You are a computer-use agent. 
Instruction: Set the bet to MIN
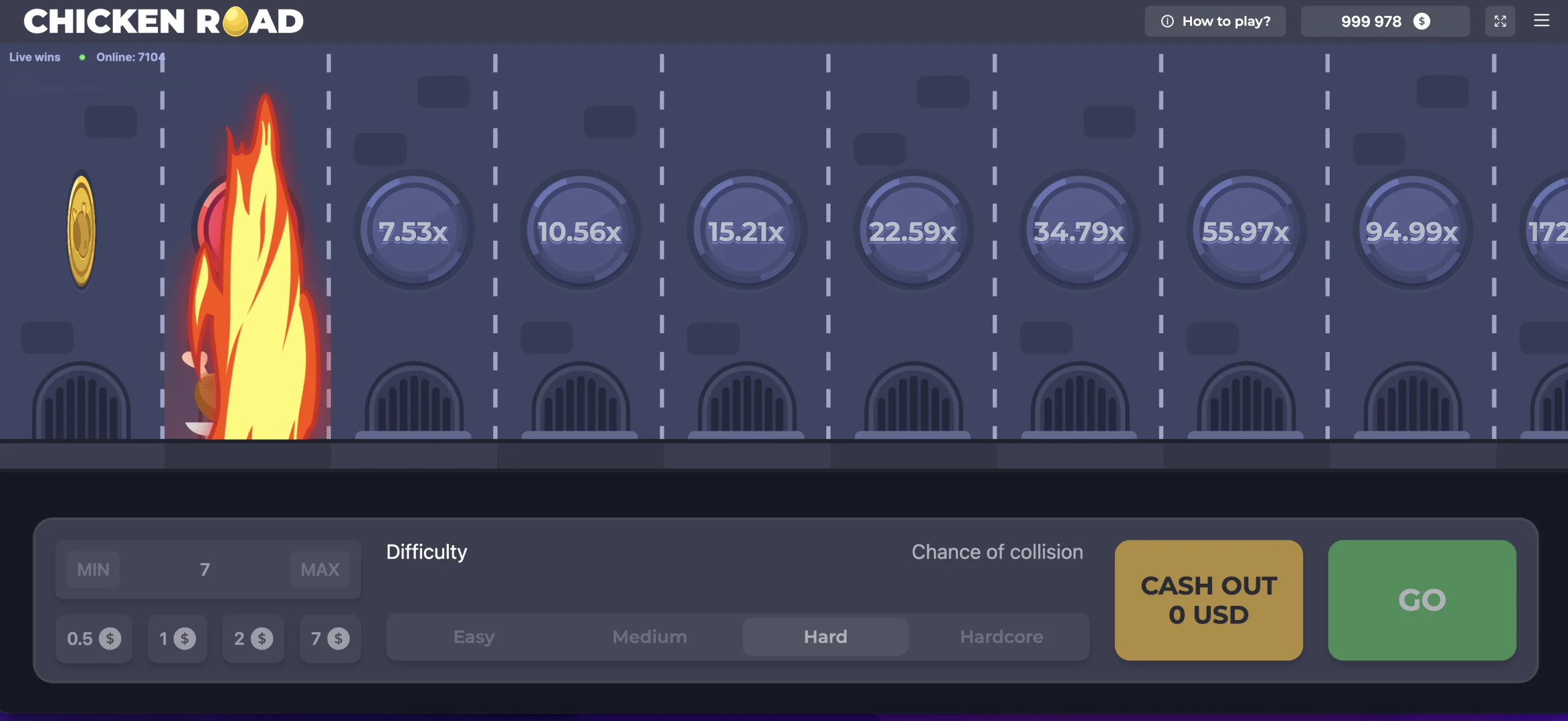[x=93, y=570]
